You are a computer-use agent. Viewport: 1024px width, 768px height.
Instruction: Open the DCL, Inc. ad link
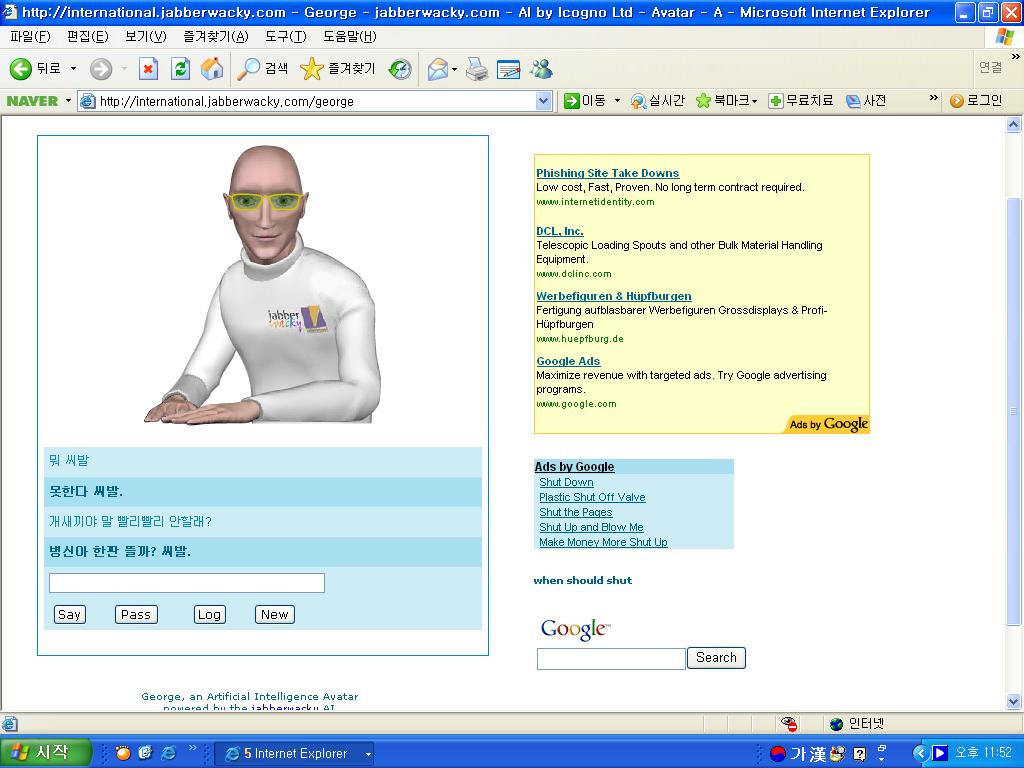[560, 231]
